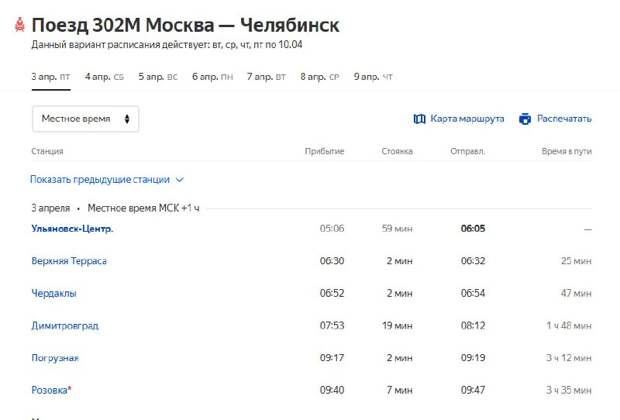Open the 8 апр. ср date tab
The width and height of the screenshot is (620, 420).
coord(320,76)
